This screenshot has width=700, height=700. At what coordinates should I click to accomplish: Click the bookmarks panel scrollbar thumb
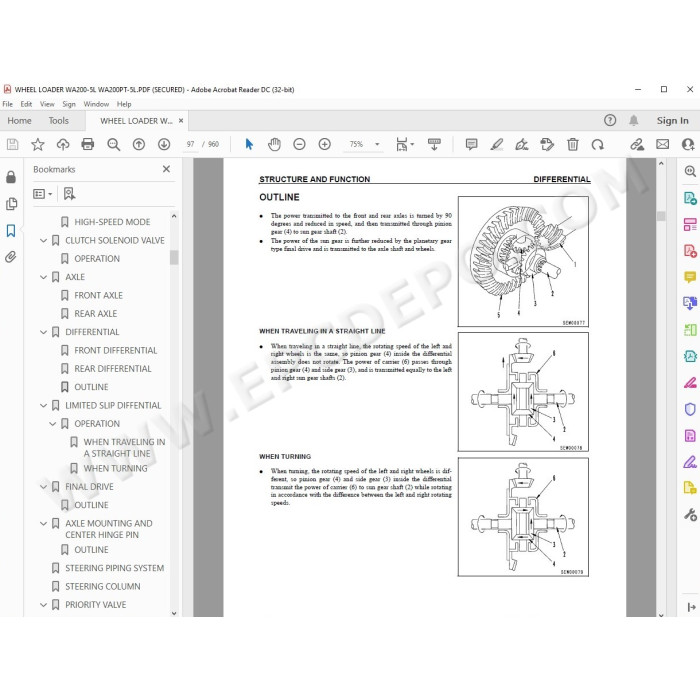174,257
